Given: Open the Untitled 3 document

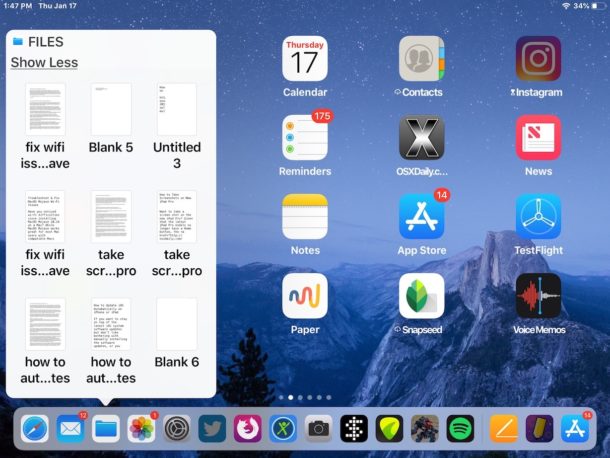Looking at the screenshot, I should (x=176, y=110).
